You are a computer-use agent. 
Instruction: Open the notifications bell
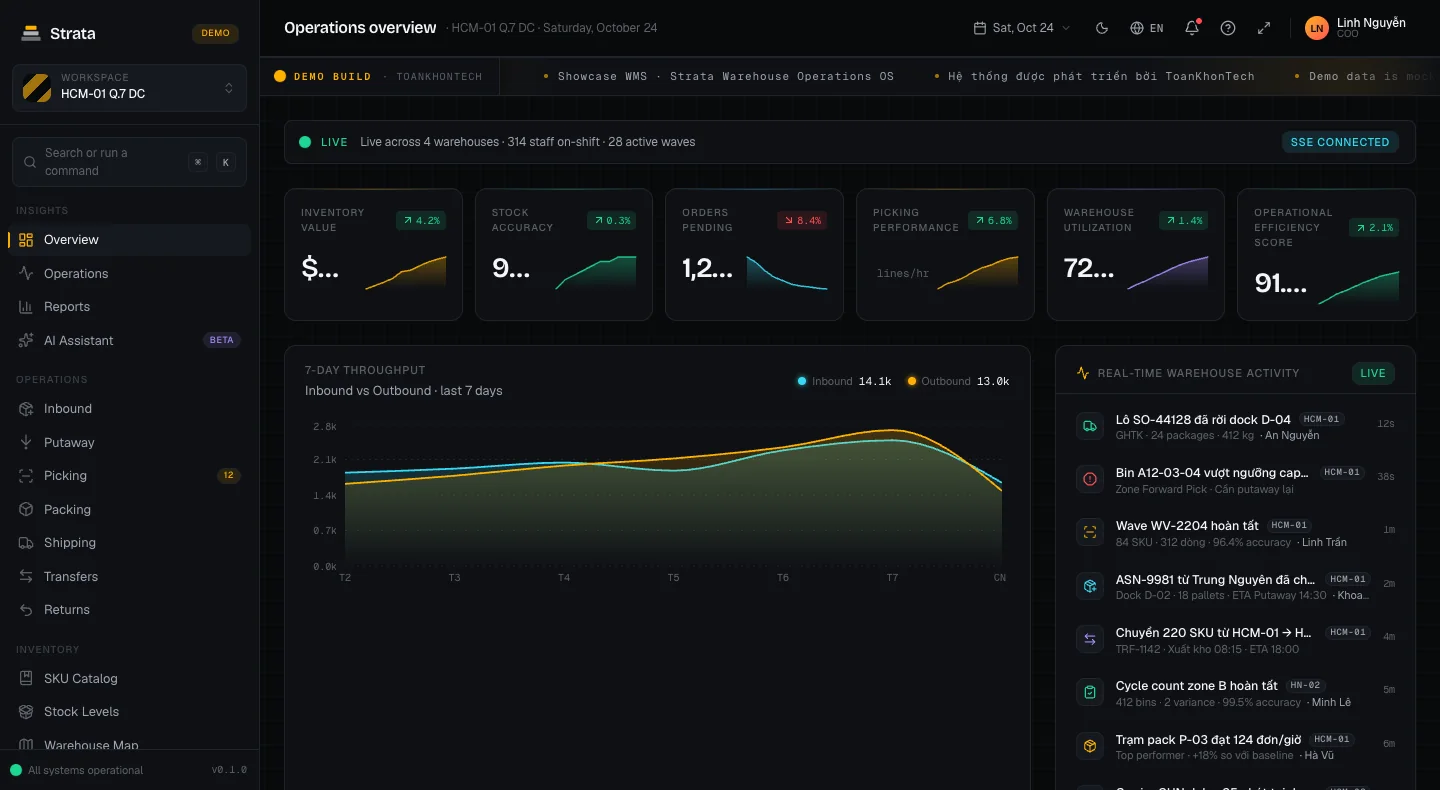(x=1192, y=28)
